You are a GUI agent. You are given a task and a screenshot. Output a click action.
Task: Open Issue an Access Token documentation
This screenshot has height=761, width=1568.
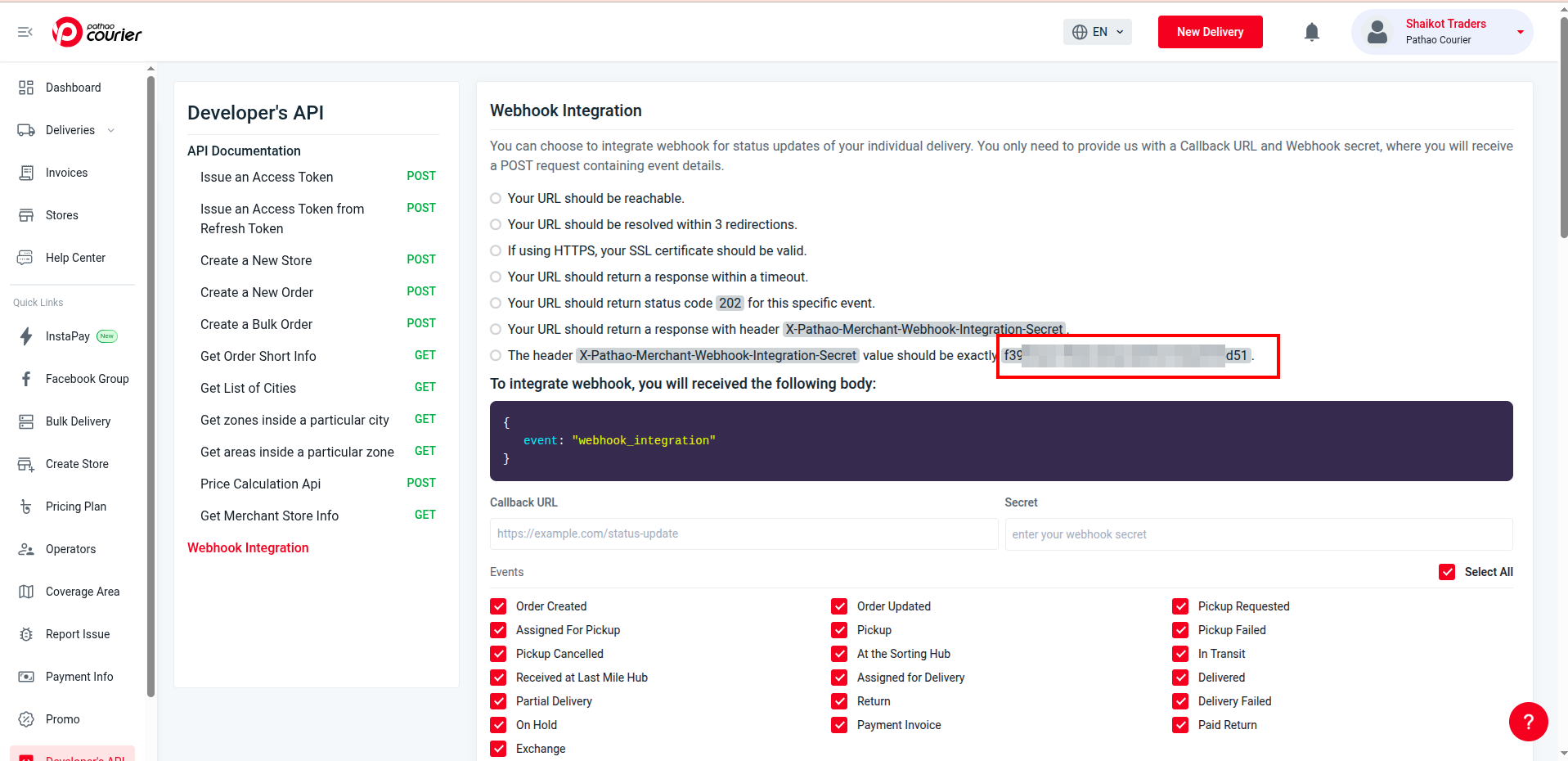267,177
